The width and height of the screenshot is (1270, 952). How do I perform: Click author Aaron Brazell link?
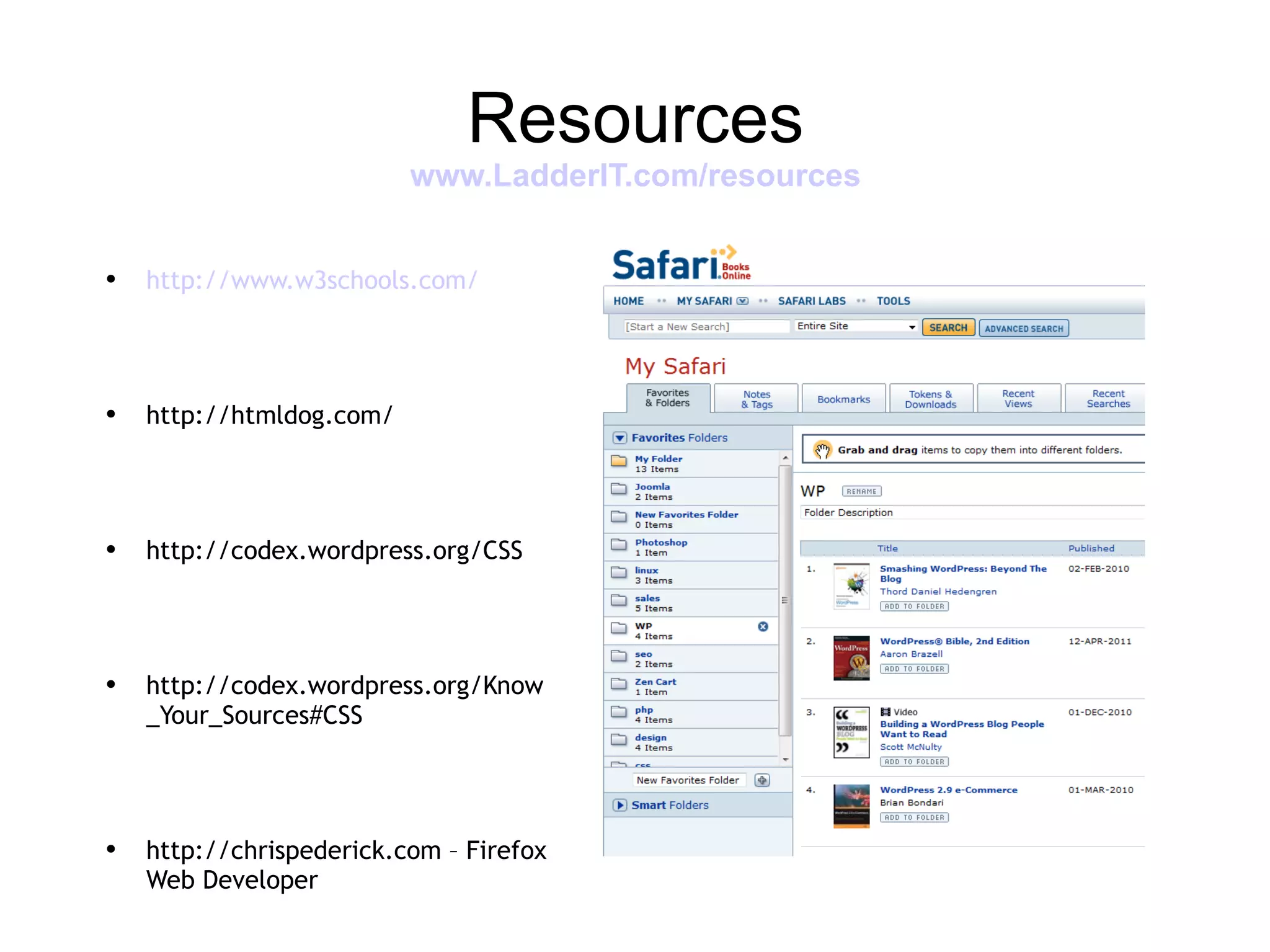click(x=911, y=654)
